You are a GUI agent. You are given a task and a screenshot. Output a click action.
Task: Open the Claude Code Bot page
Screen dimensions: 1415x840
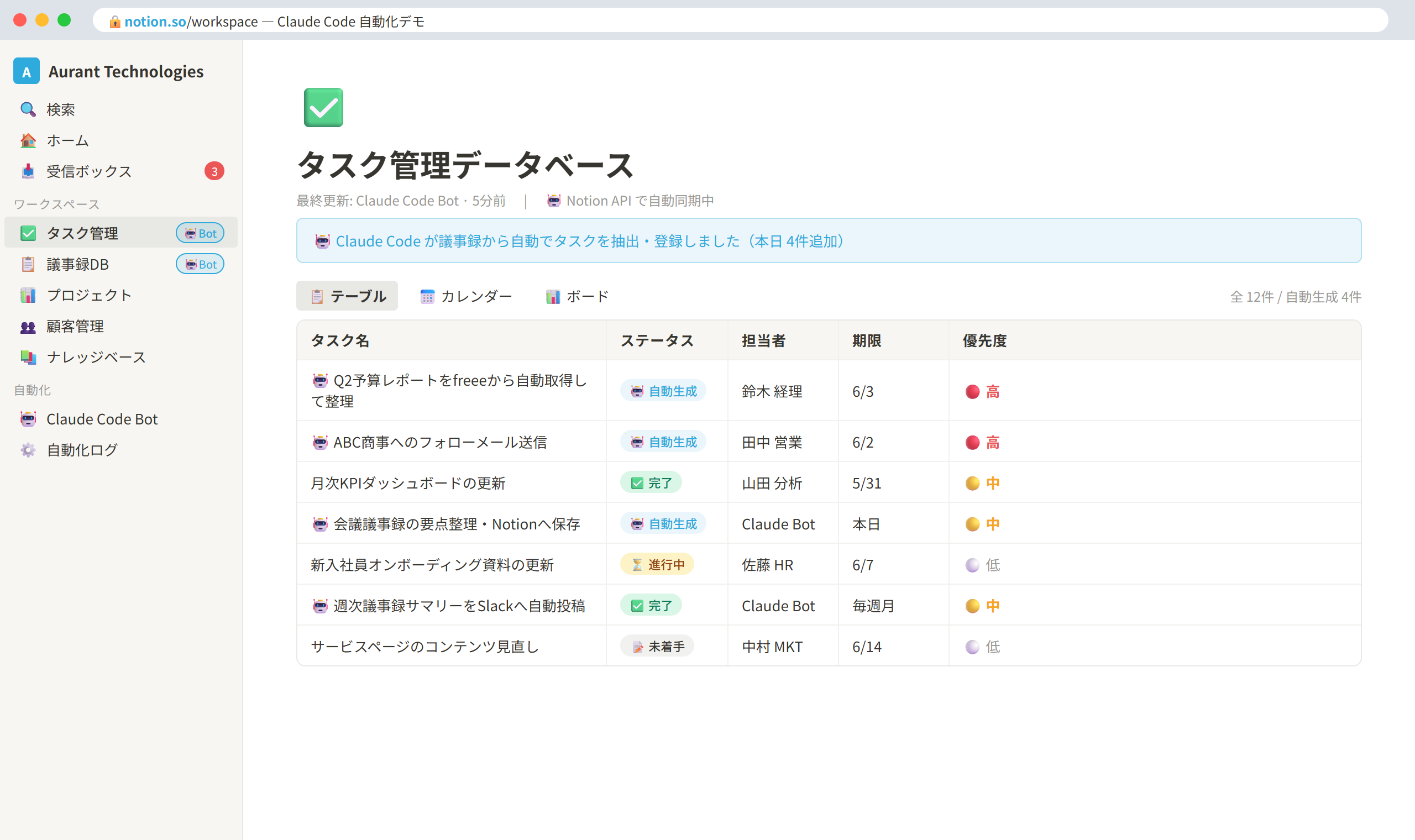point(121,419)
